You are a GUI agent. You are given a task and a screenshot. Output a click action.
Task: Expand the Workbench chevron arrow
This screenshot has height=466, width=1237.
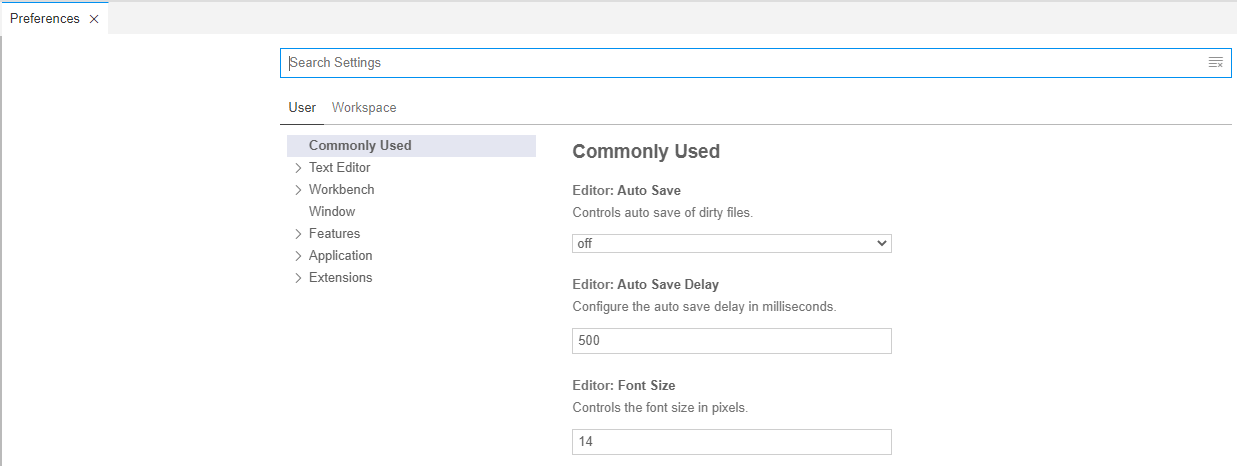298,190
